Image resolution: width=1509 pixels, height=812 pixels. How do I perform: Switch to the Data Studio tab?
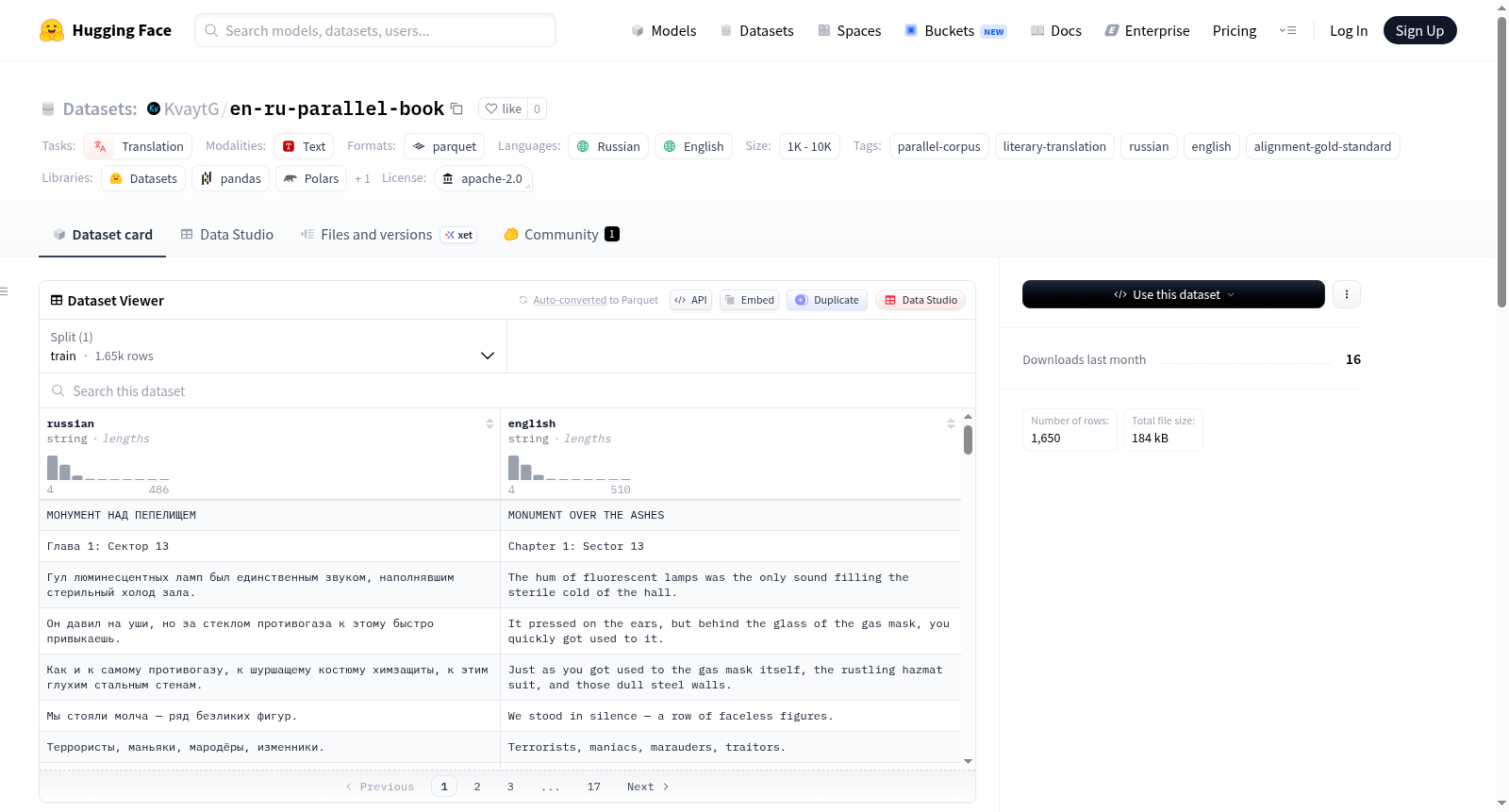click(226, 235)
